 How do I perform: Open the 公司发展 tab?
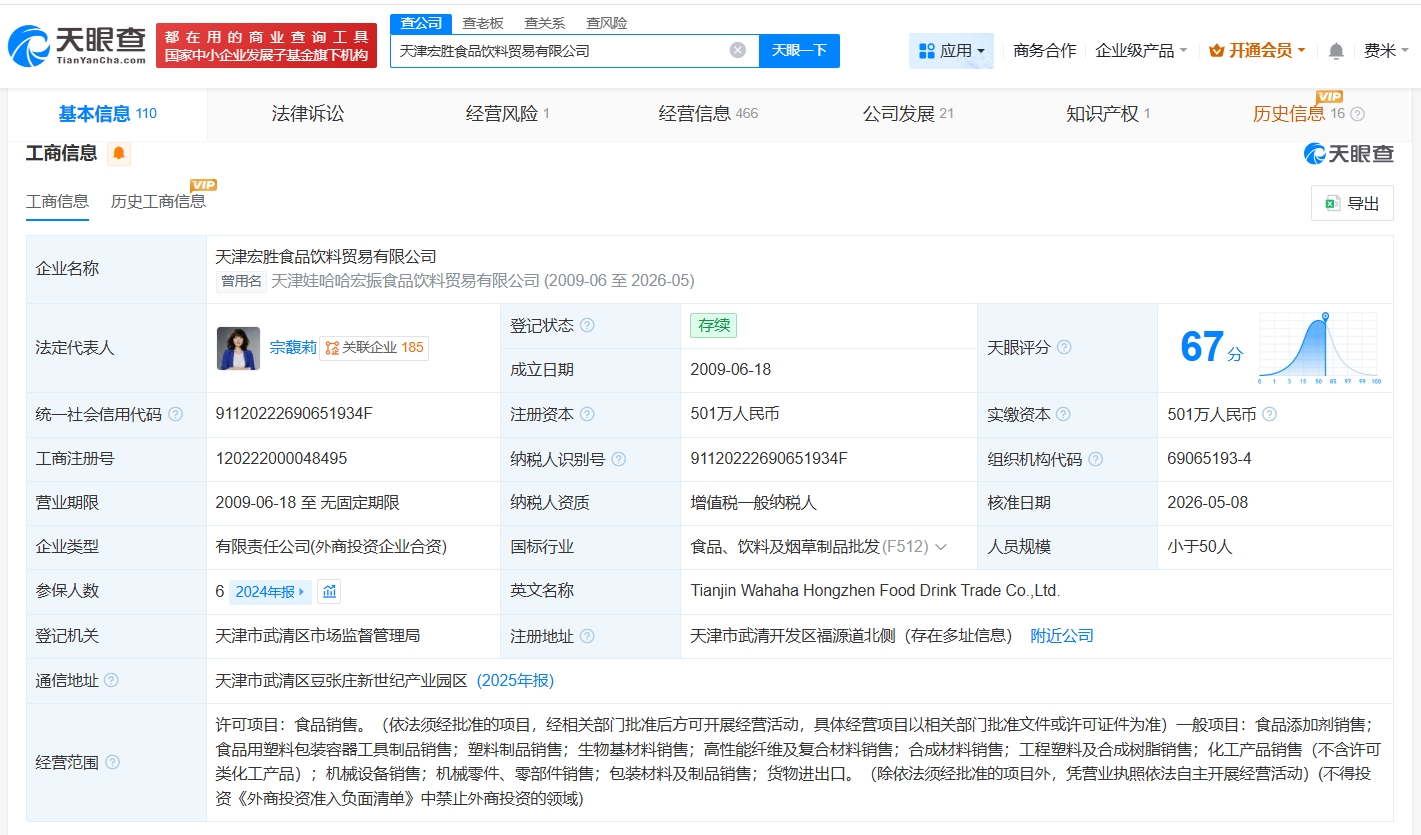[908, 114]
